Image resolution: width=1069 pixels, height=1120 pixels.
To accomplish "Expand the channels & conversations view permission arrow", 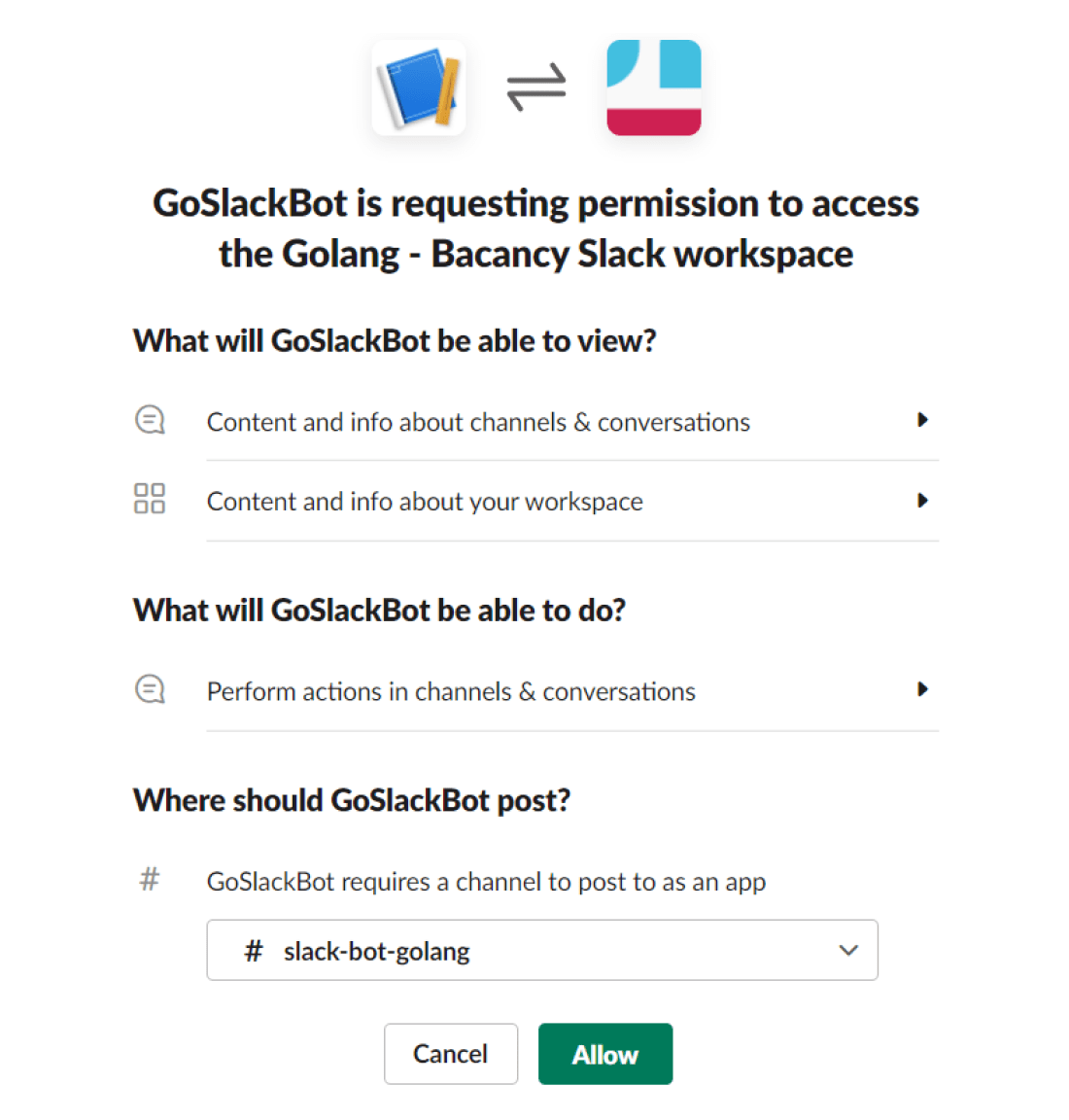I will (x=922, y=420).
